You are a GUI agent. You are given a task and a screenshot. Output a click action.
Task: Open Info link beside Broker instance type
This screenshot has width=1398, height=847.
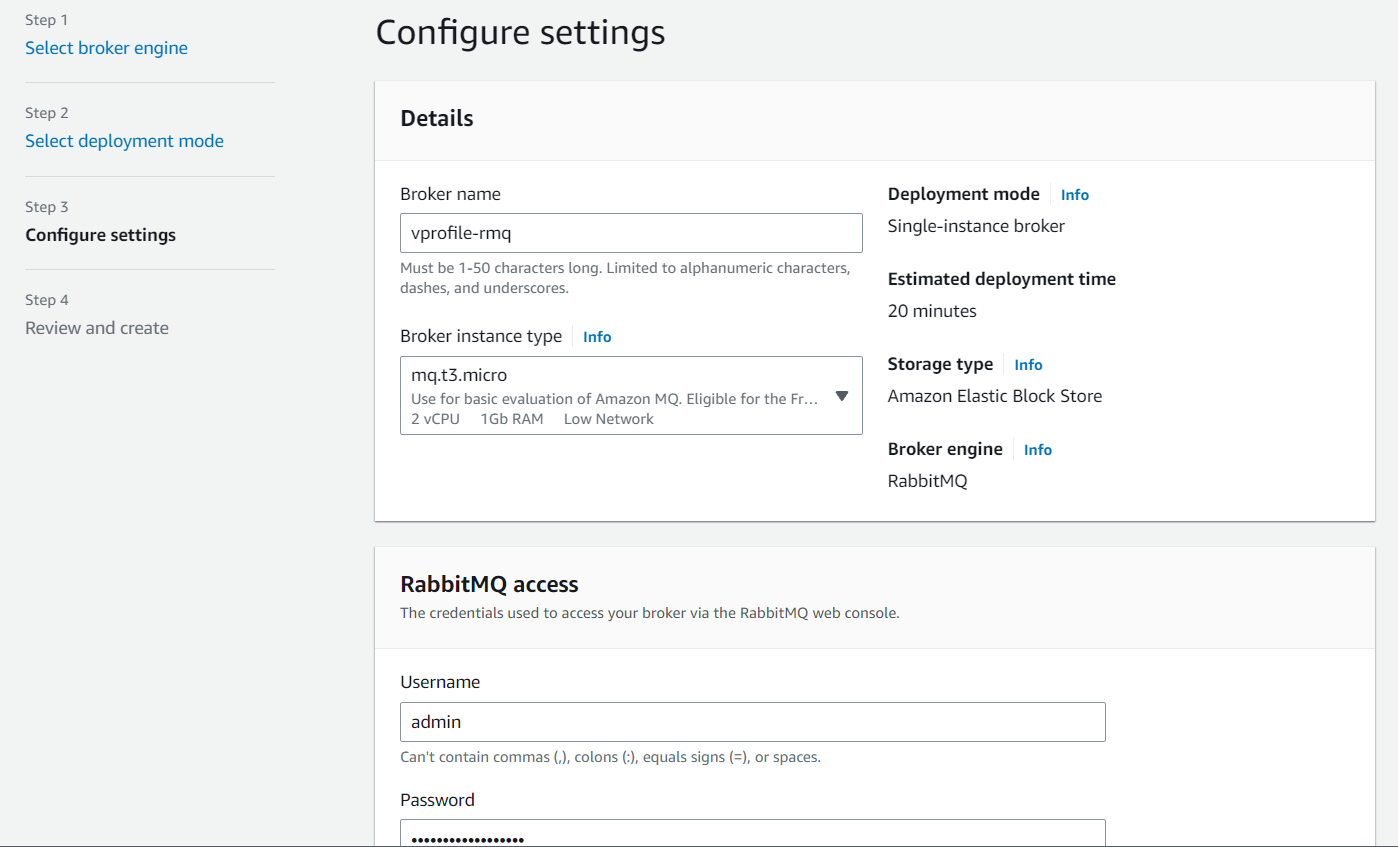click(597, 336)
